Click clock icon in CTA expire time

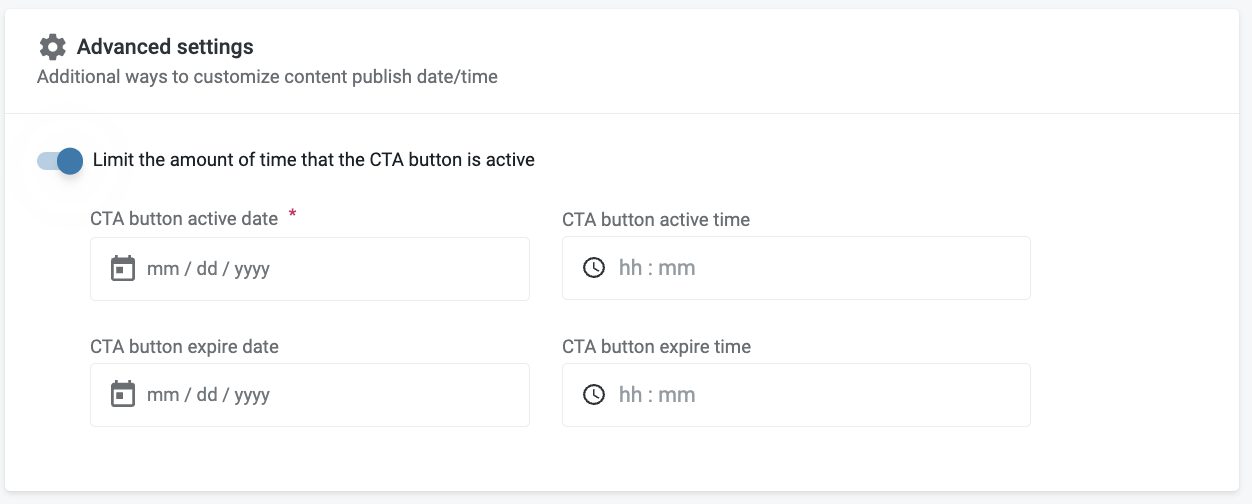[x=594, y=394]
